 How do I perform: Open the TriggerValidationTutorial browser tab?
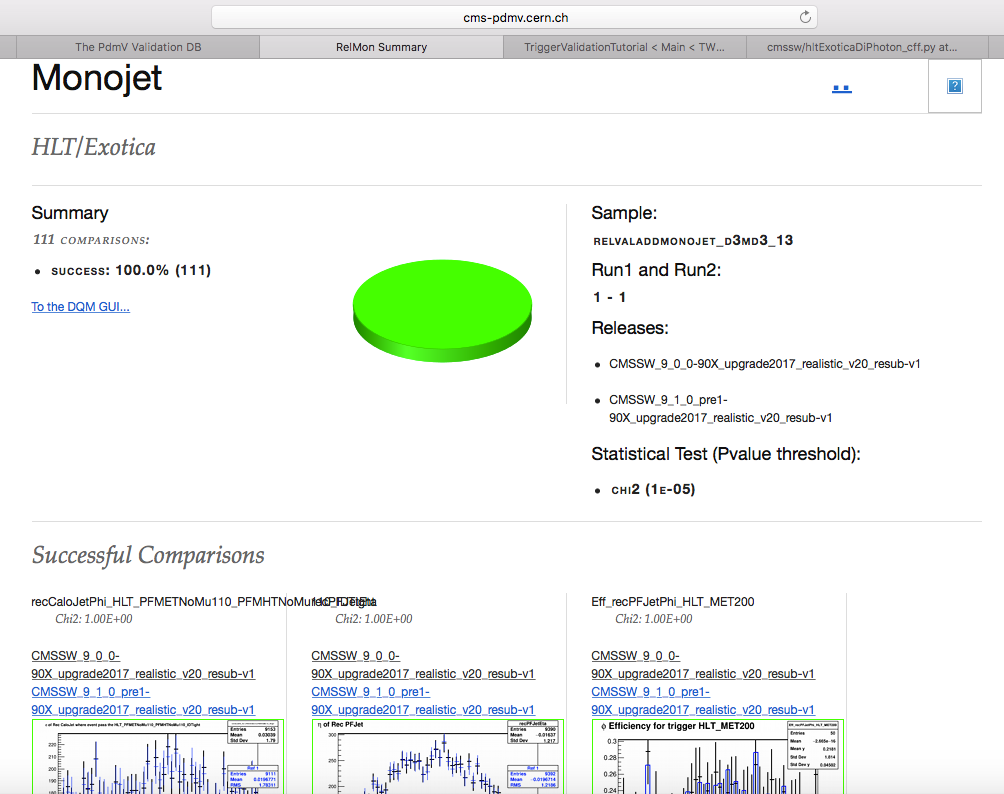coord(624,47)
